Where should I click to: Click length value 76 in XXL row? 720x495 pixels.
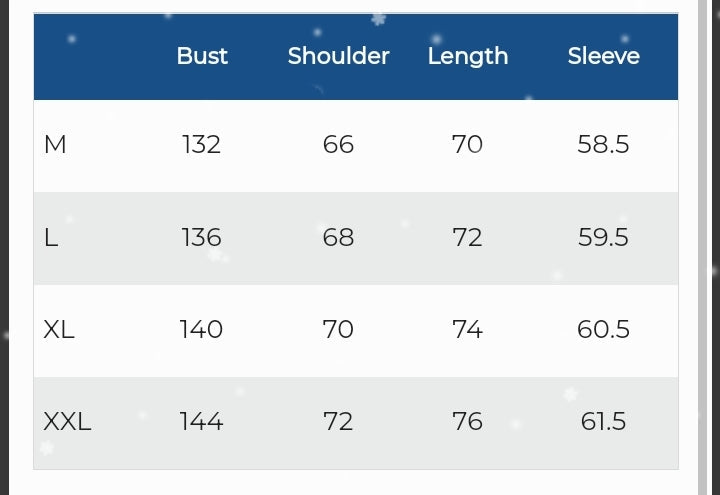coord(467,422)
